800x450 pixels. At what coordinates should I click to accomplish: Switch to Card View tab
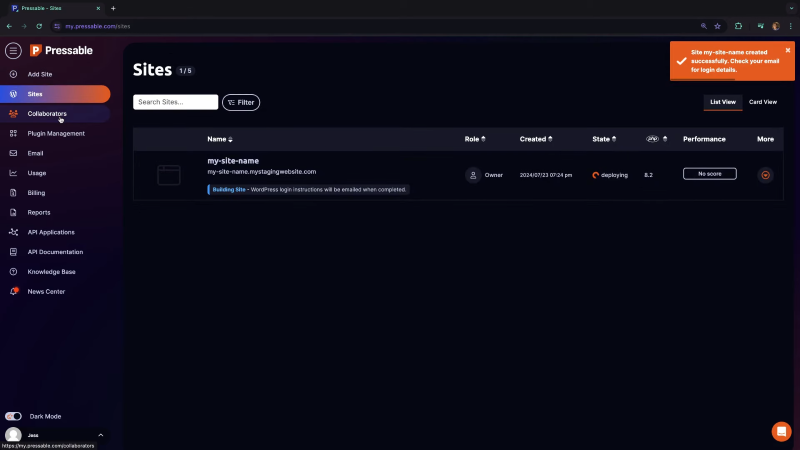tap(762, 102)
